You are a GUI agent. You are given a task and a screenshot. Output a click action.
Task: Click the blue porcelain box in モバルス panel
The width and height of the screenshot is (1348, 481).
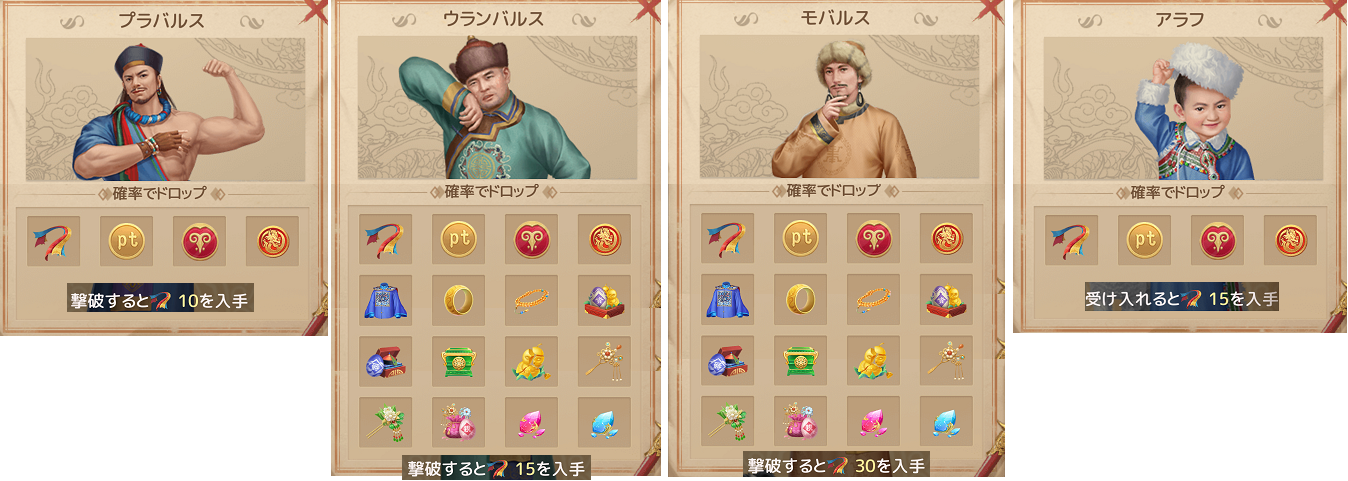pos(727,362)
